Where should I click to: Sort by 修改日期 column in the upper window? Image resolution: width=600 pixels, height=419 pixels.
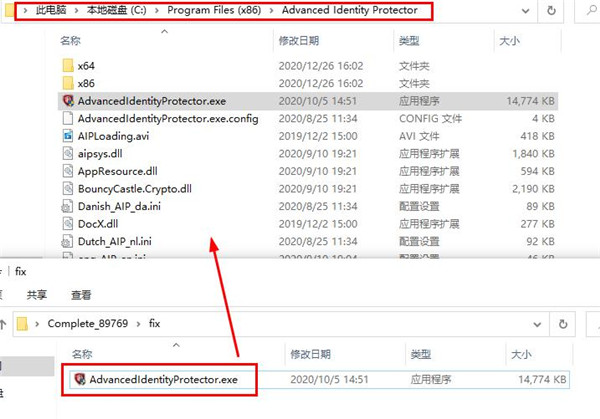[x=299, y=41]
